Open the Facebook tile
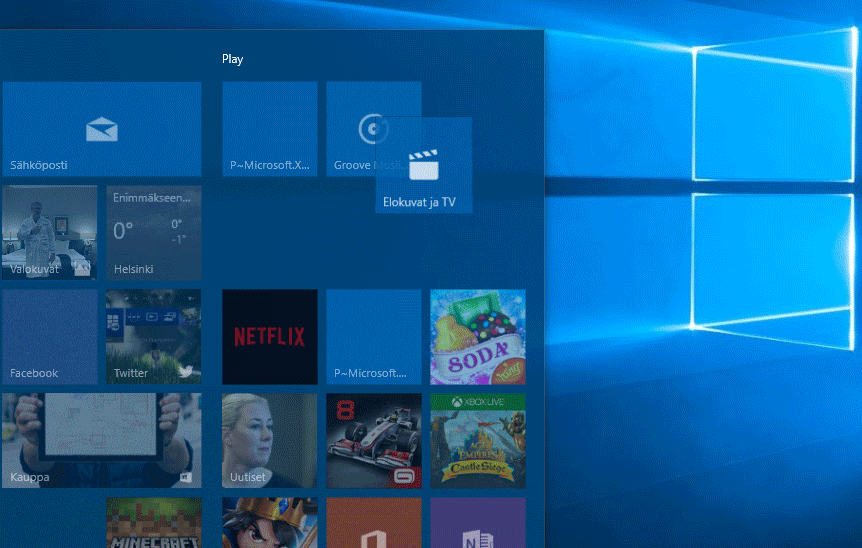The image size is (862, 548). pyautogui.click(x=49, y=337)
